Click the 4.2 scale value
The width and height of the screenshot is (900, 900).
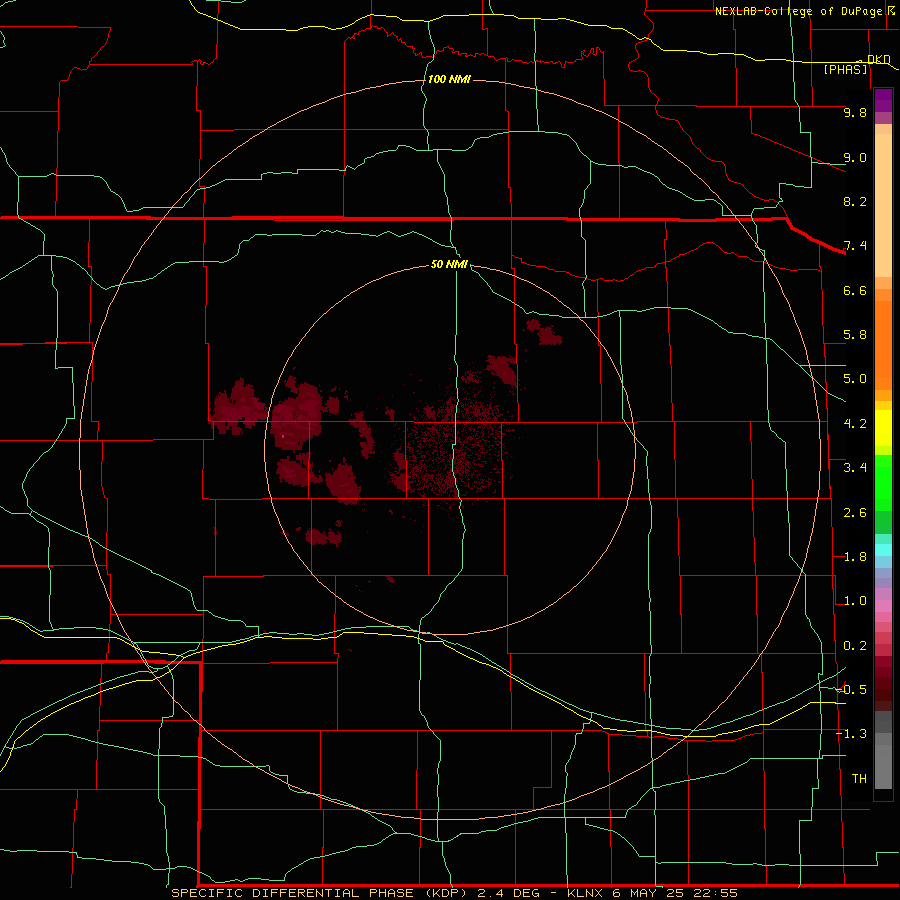855,424
